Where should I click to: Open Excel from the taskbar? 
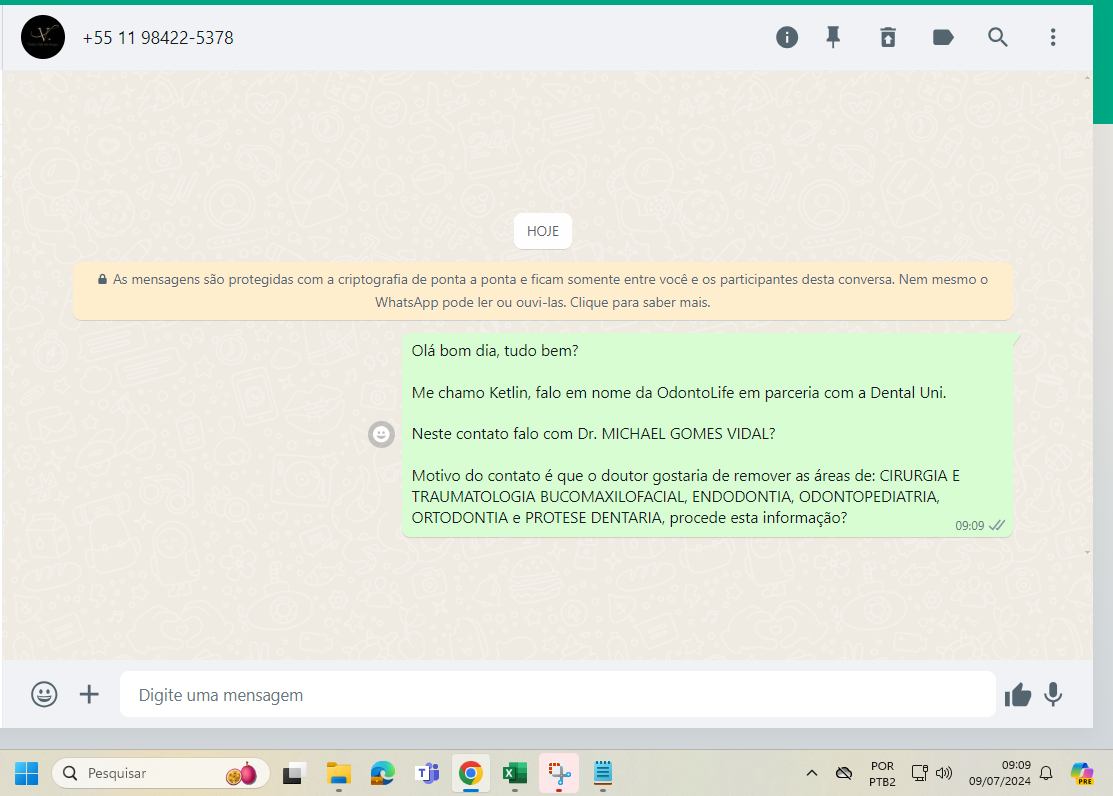pos(515,773)
